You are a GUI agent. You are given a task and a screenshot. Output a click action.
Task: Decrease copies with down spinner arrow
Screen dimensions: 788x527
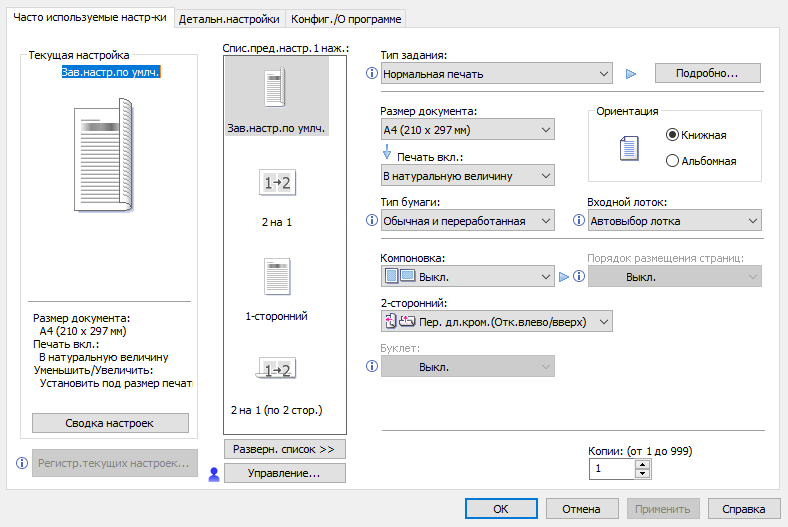(642, 474)
